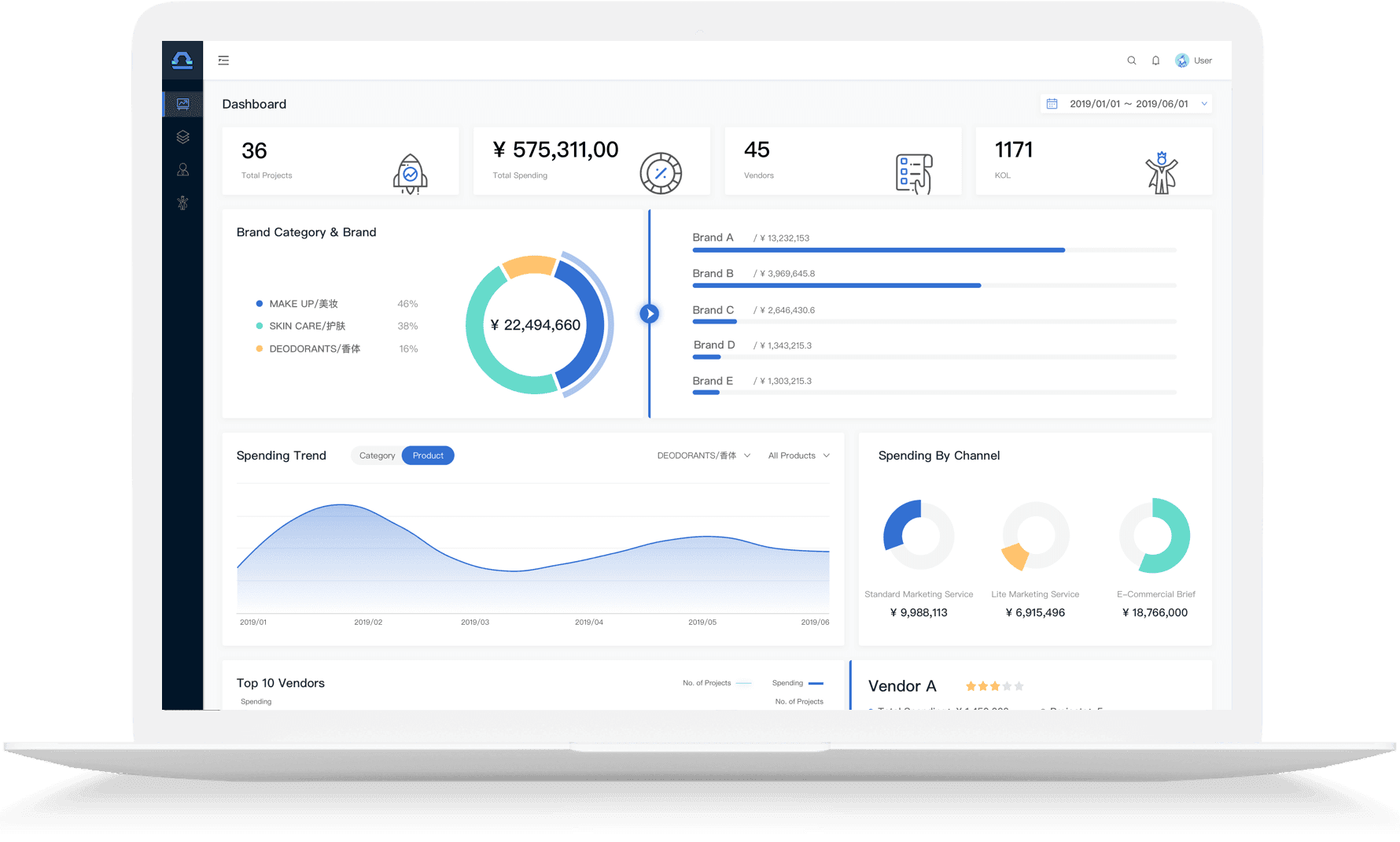Click the blue arrow button beside donut chart
Screen dimensions: 1400x842
[649, 314]
